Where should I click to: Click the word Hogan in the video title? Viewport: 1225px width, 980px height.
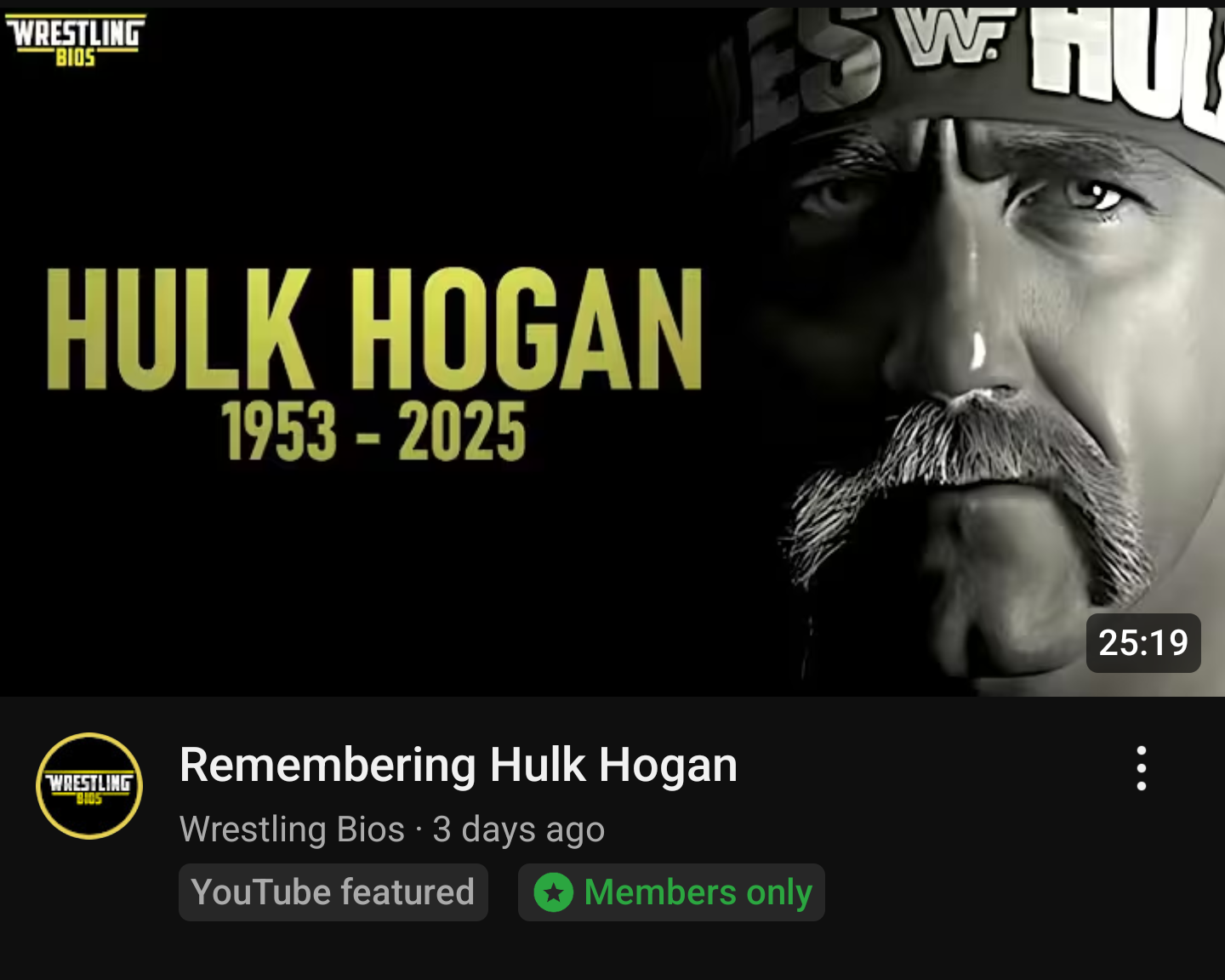coord(668,765)
